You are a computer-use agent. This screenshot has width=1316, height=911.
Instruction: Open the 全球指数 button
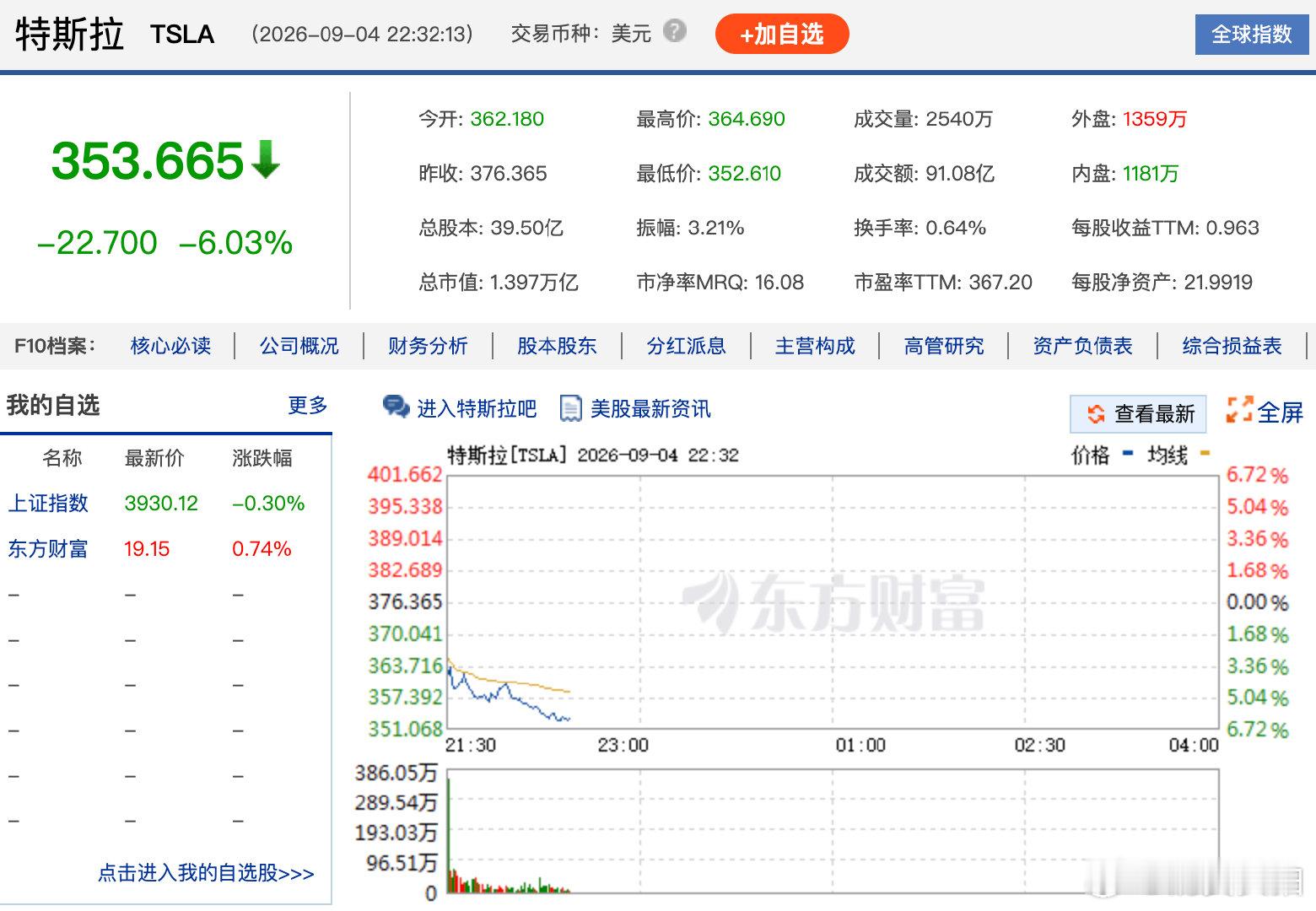1252,34
